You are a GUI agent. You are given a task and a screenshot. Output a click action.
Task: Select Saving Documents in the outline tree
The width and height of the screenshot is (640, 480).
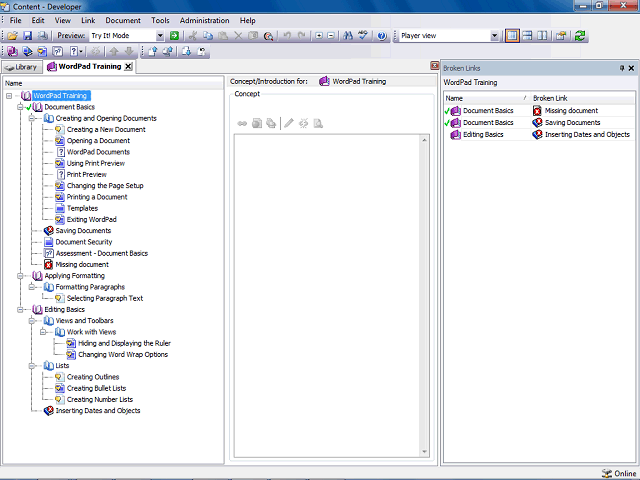83,231
